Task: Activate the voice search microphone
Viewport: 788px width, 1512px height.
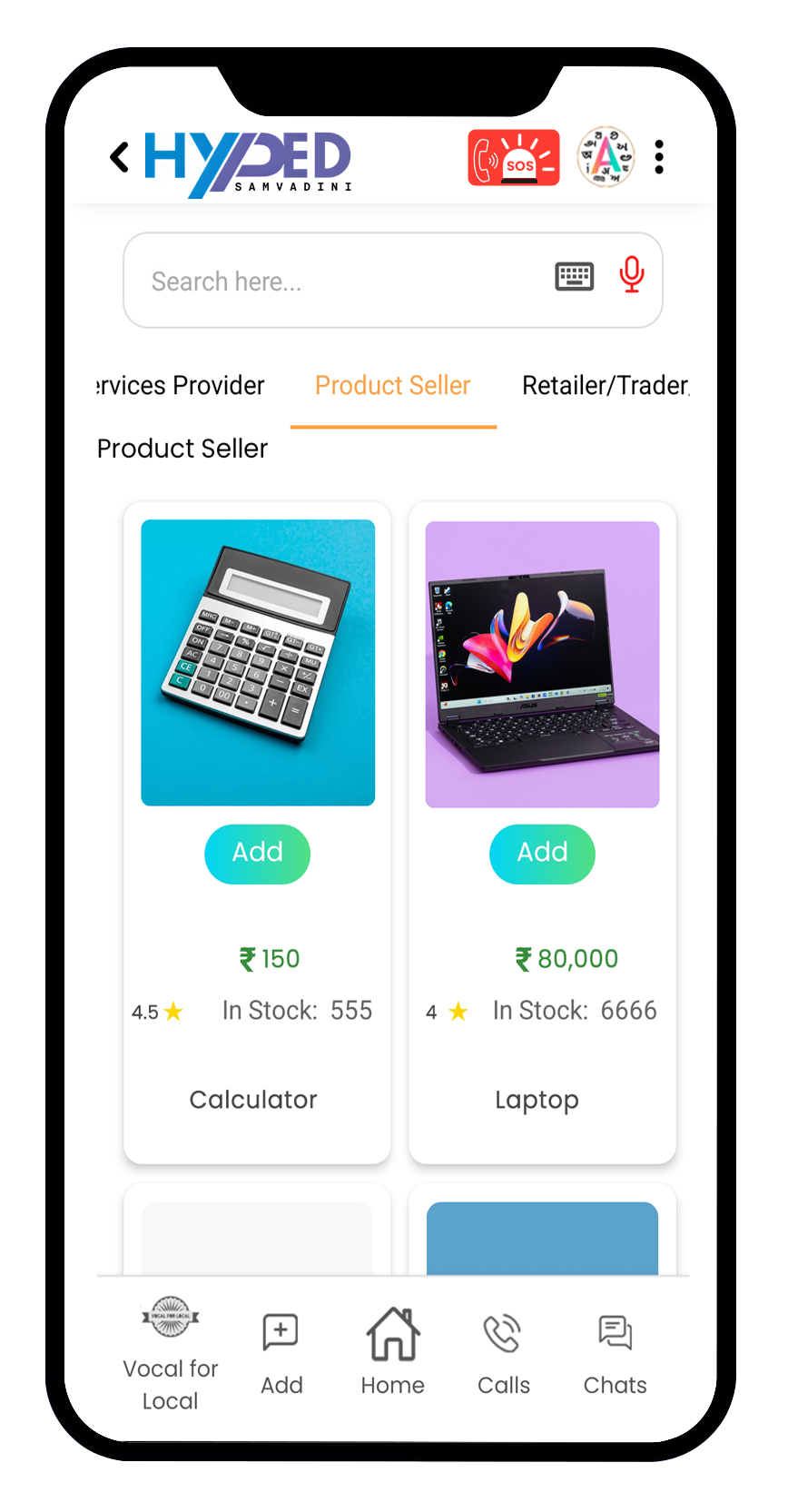Action: (632, 274)
